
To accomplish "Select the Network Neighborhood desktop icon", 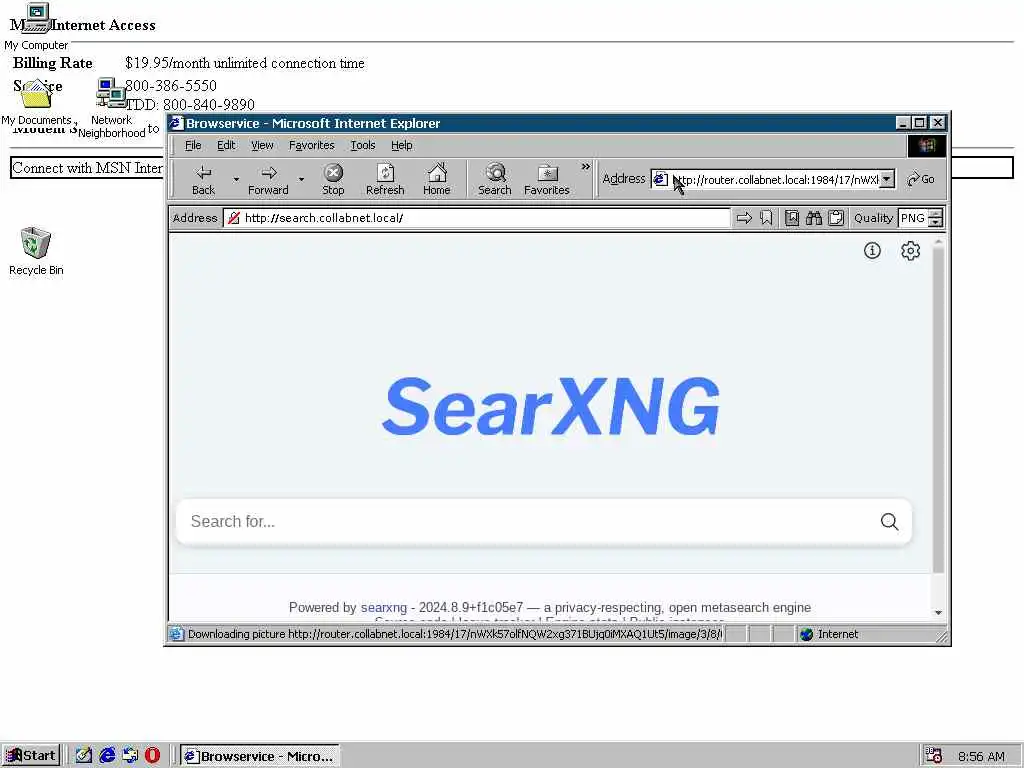I will (x=112, y=108).
